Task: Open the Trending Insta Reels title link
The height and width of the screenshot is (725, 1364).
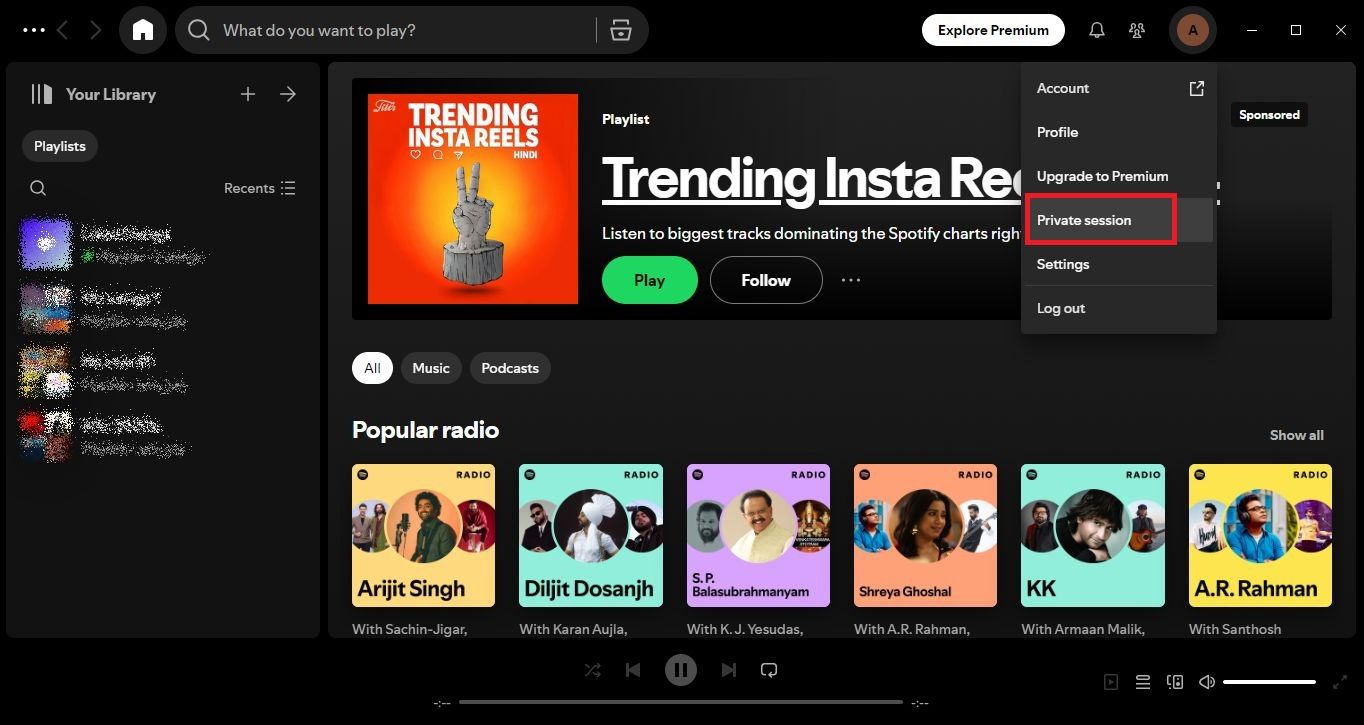Action: tap(810, 178)
